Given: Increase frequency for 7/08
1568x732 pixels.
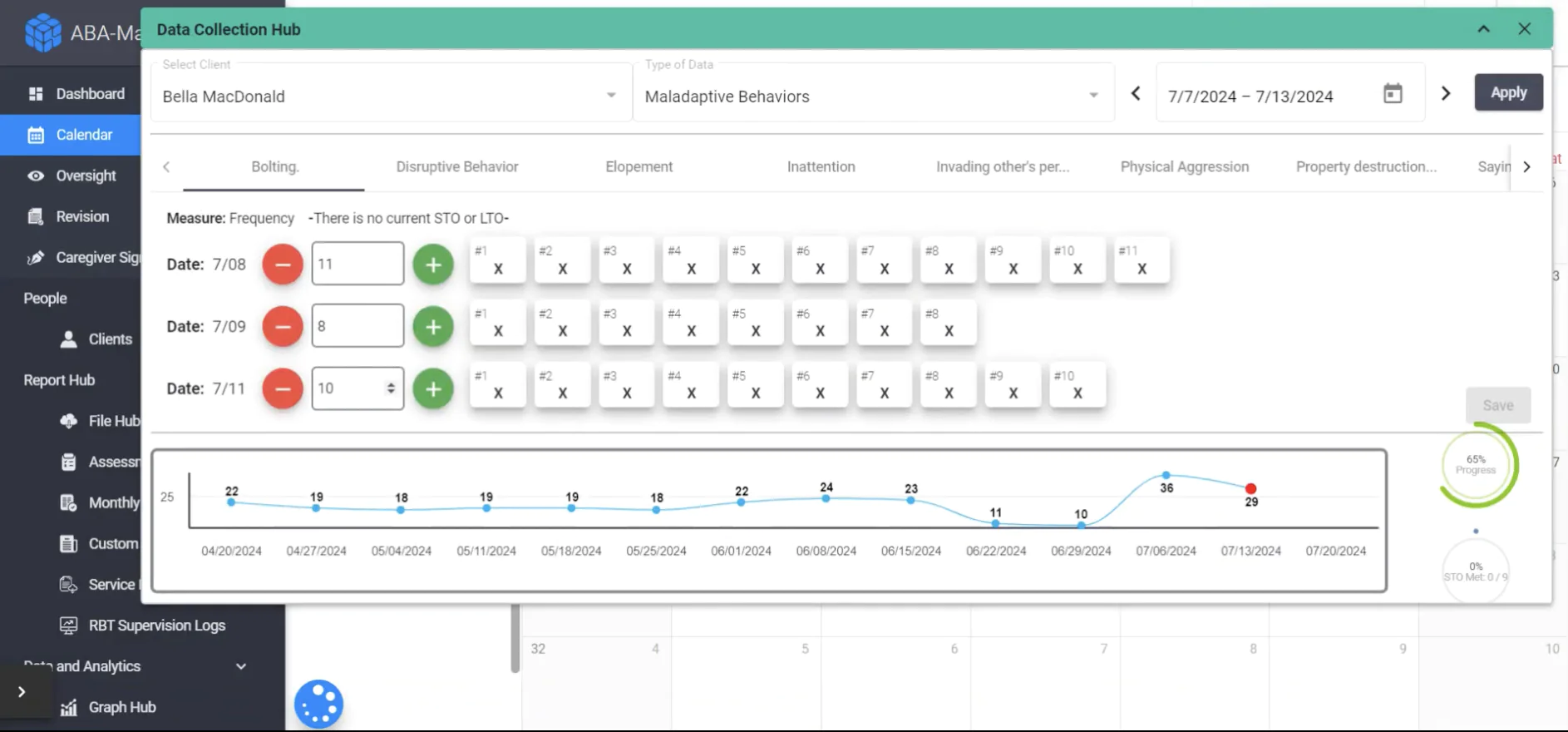Looking at the screenshot, I should pos(433,265).
